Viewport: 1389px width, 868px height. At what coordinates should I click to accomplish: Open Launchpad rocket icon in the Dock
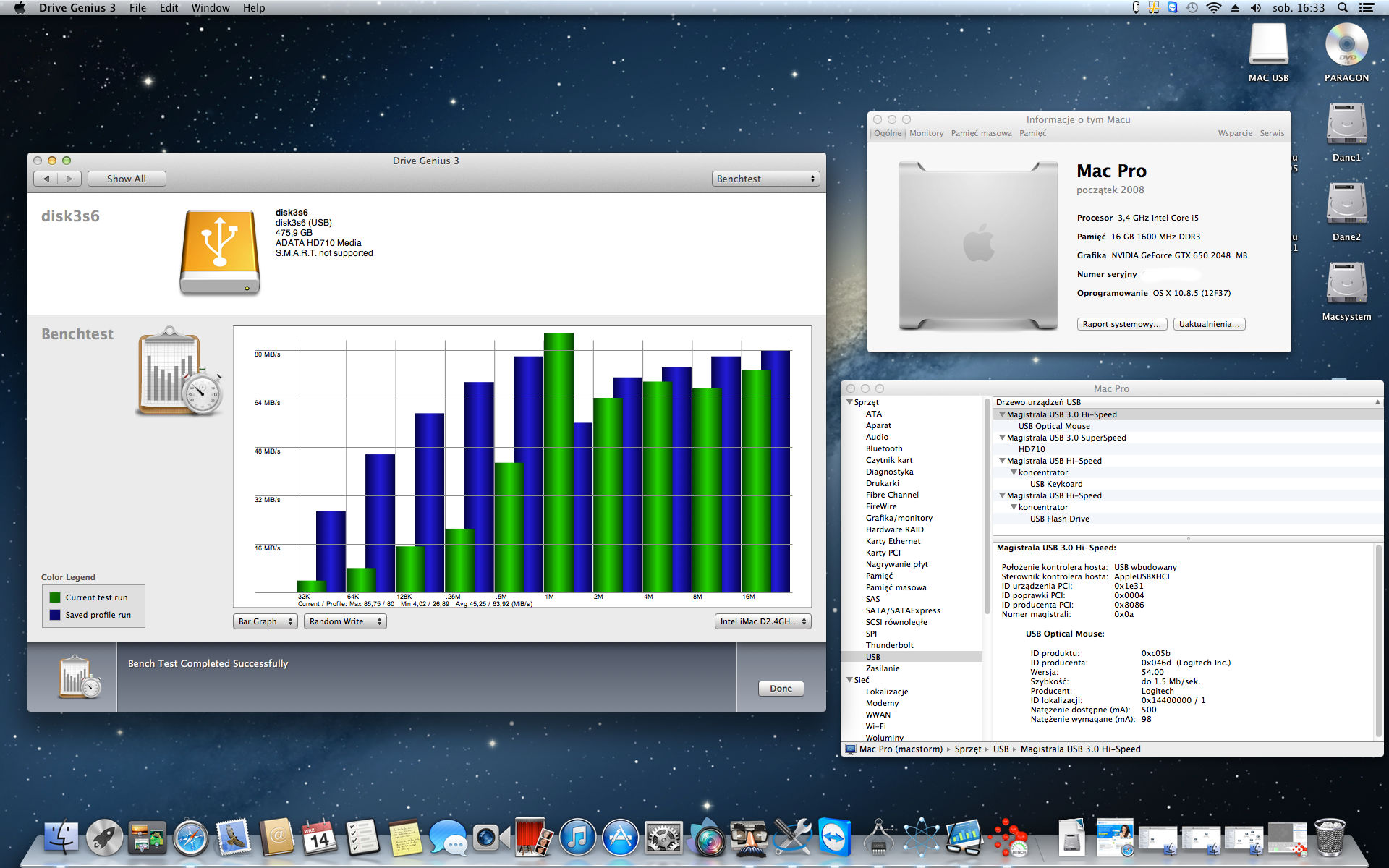[104, 838]
